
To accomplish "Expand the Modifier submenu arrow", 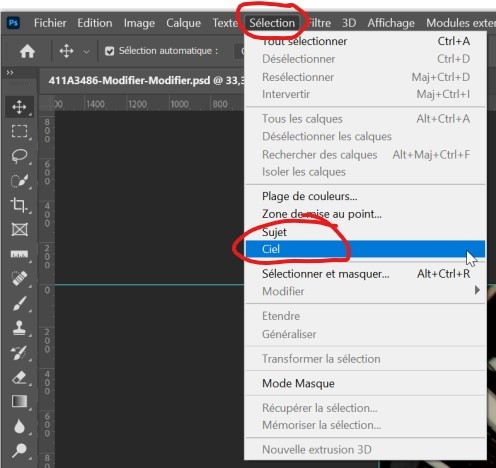I will click(x=477, y=290).
